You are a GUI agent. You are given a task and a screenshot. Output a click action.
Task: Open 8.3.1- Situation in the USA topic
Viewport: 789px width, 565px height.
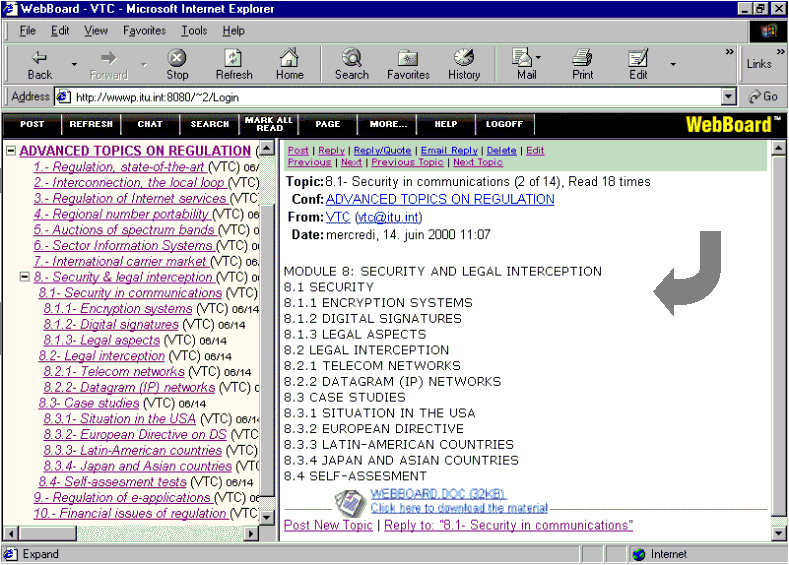[x=119, y=419]
